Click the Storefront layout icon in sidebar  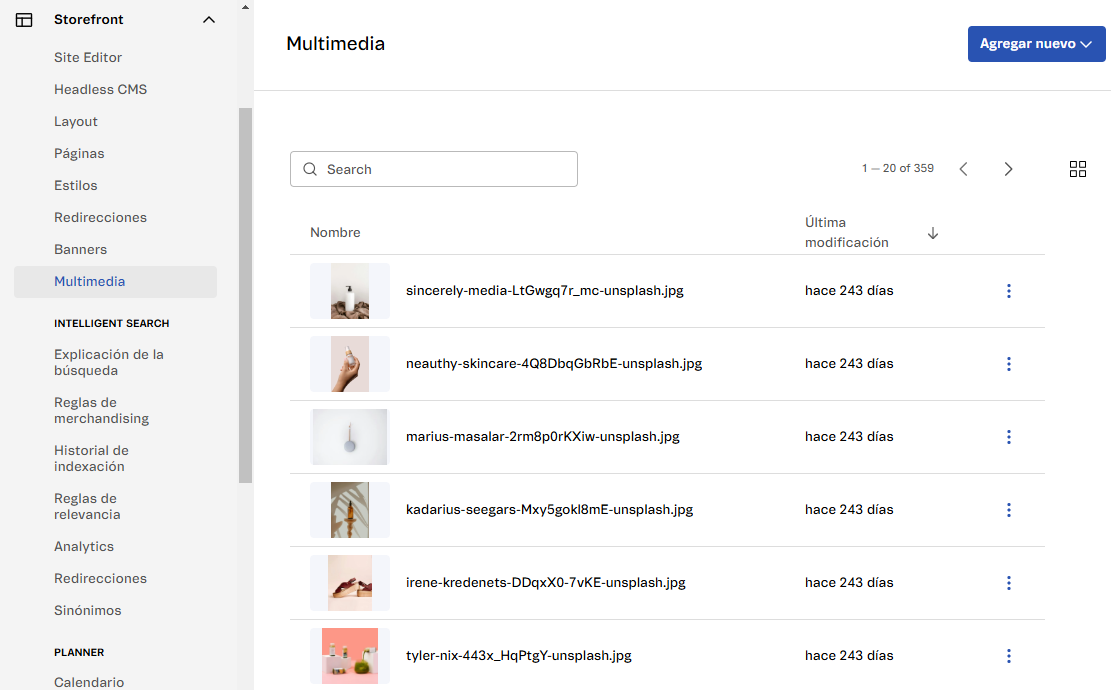coord(24,19)
